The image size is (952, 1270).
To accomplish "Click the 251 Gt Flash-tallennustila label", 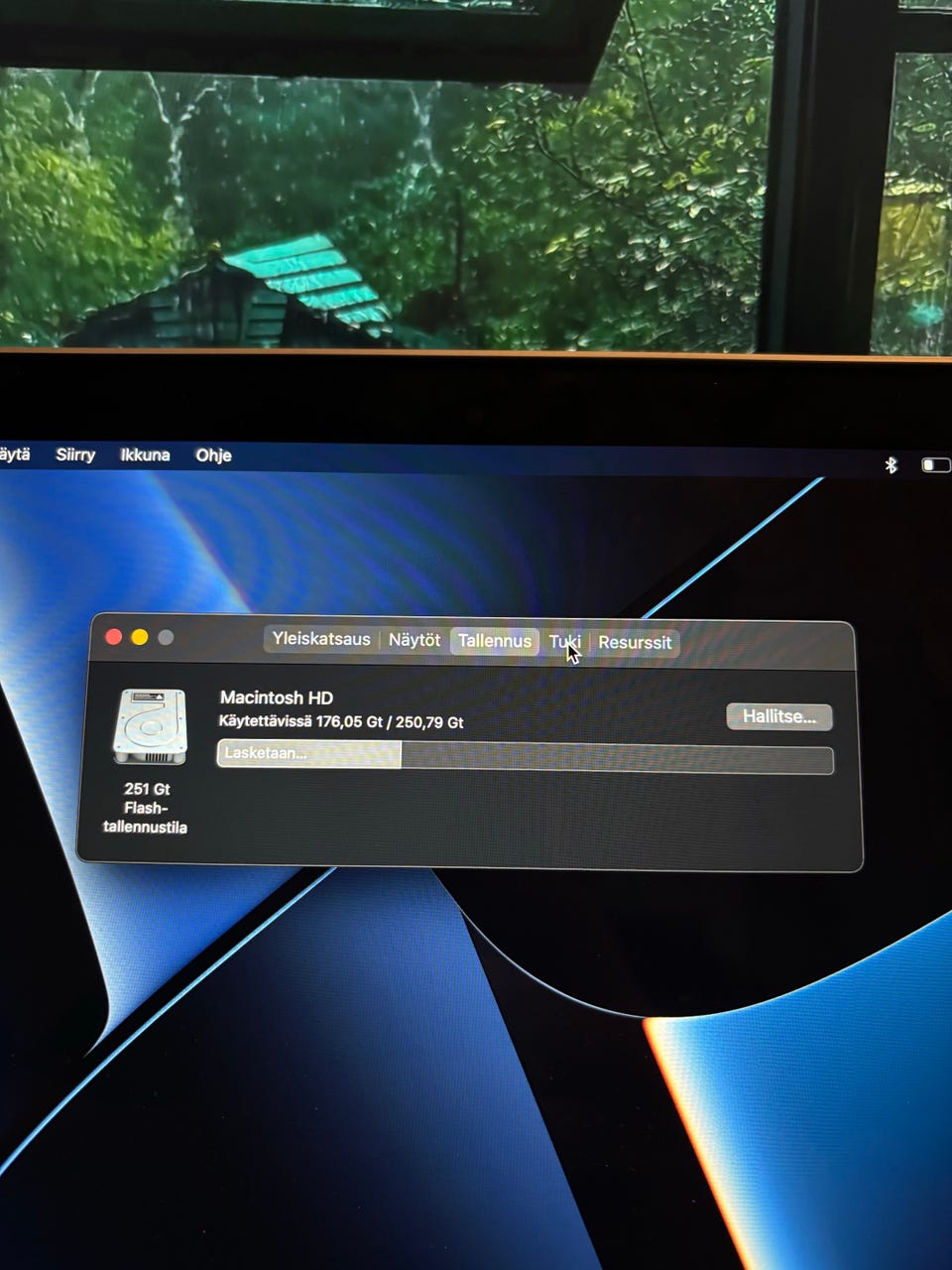I will pyautogui.click(x=146, y=808).
